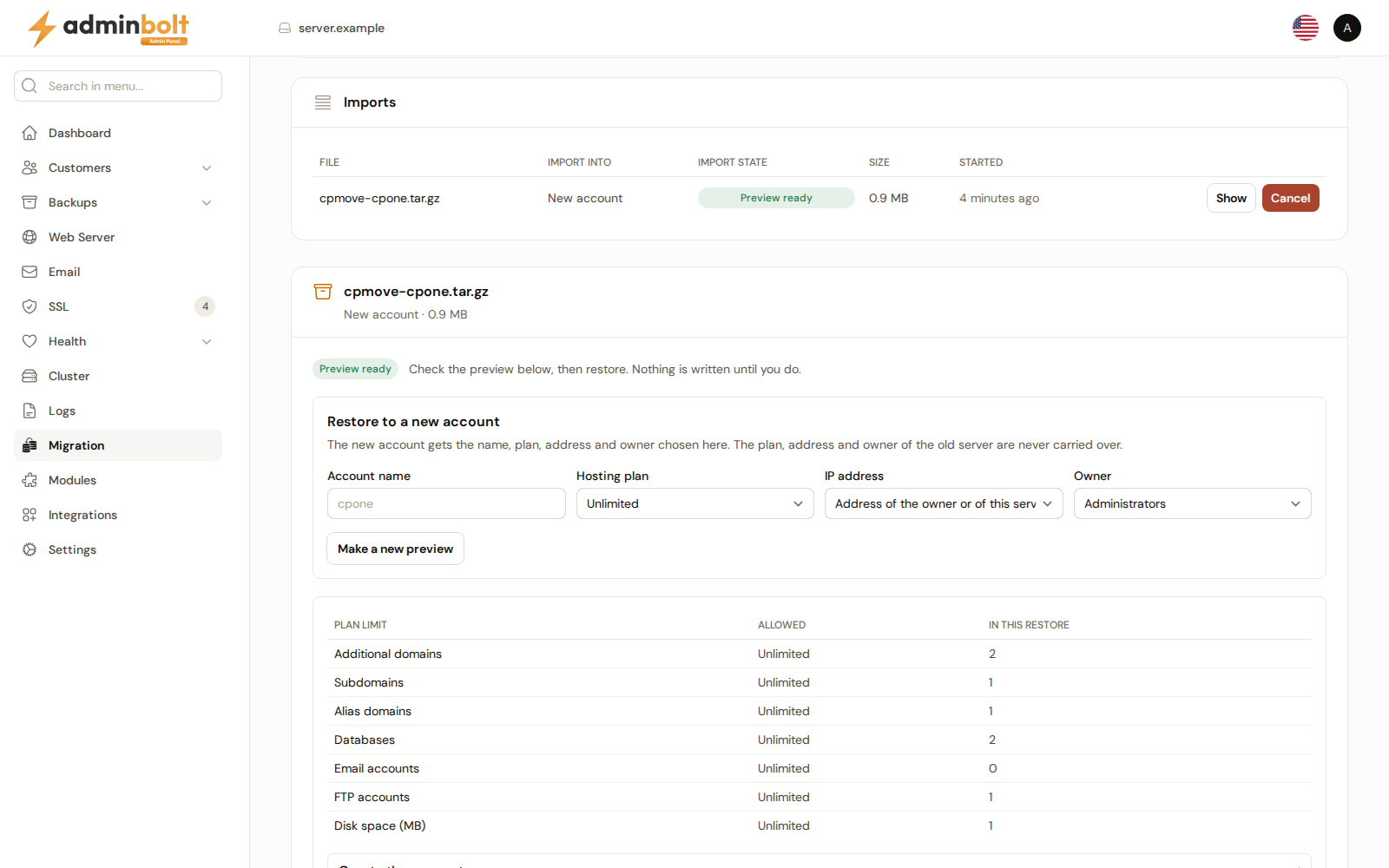The width and height of the screenshot is (1389, 868).
Task: Click the server icon beside server.example
Action: click(285, 28)
